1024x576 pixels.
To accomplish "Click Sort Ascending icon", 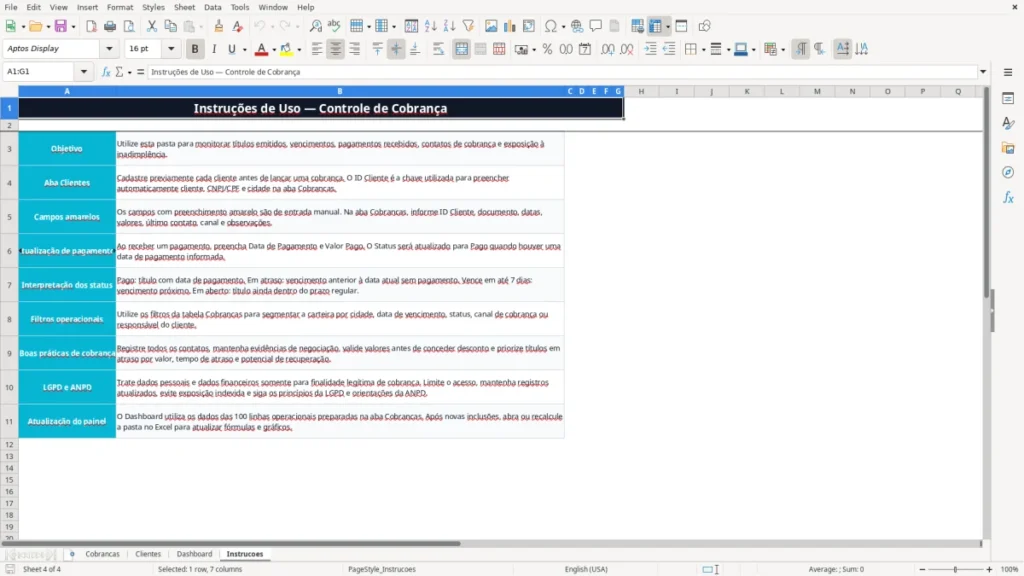I will [x=430, y=26].
